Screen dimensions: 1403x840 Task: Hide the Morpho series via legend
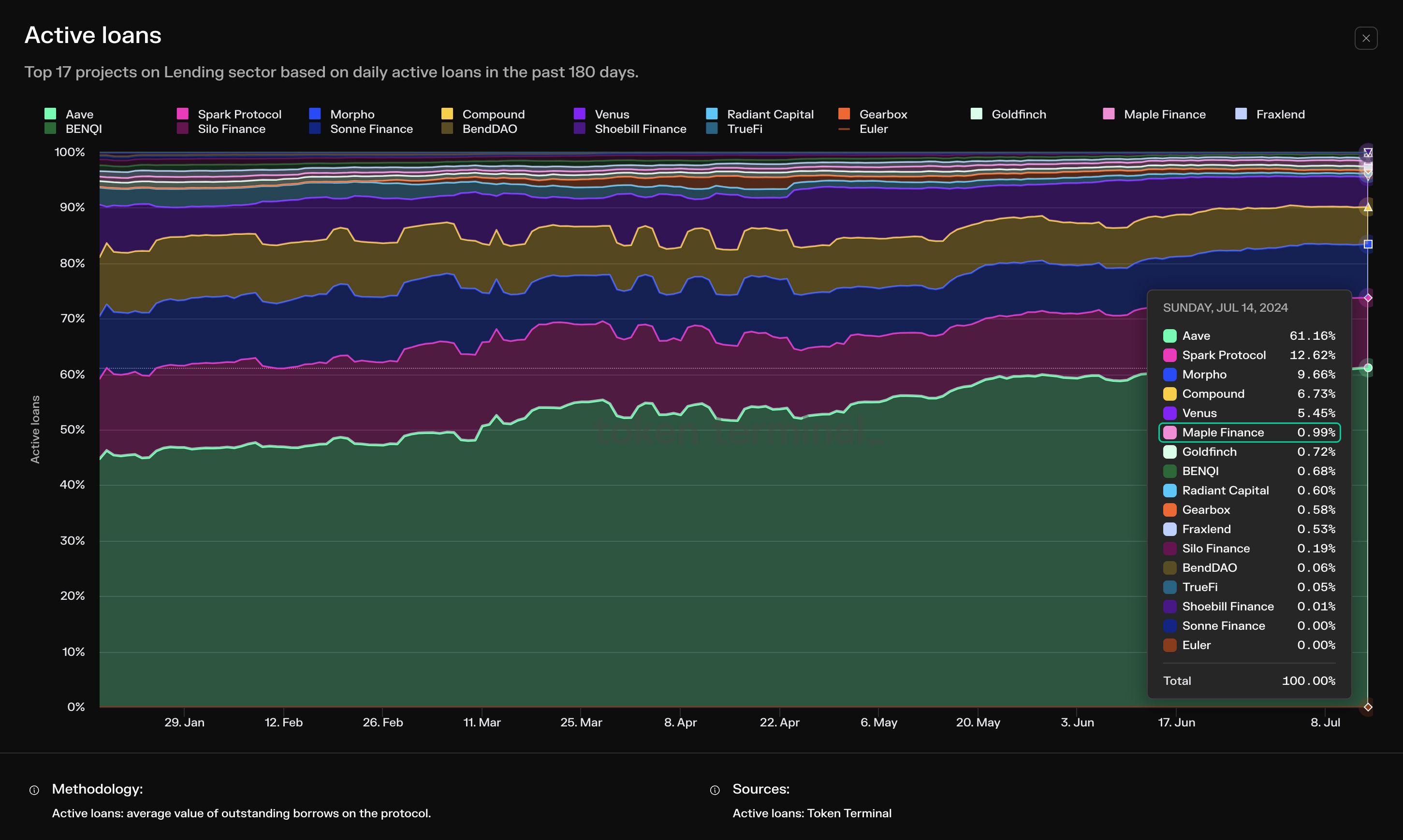351,115
